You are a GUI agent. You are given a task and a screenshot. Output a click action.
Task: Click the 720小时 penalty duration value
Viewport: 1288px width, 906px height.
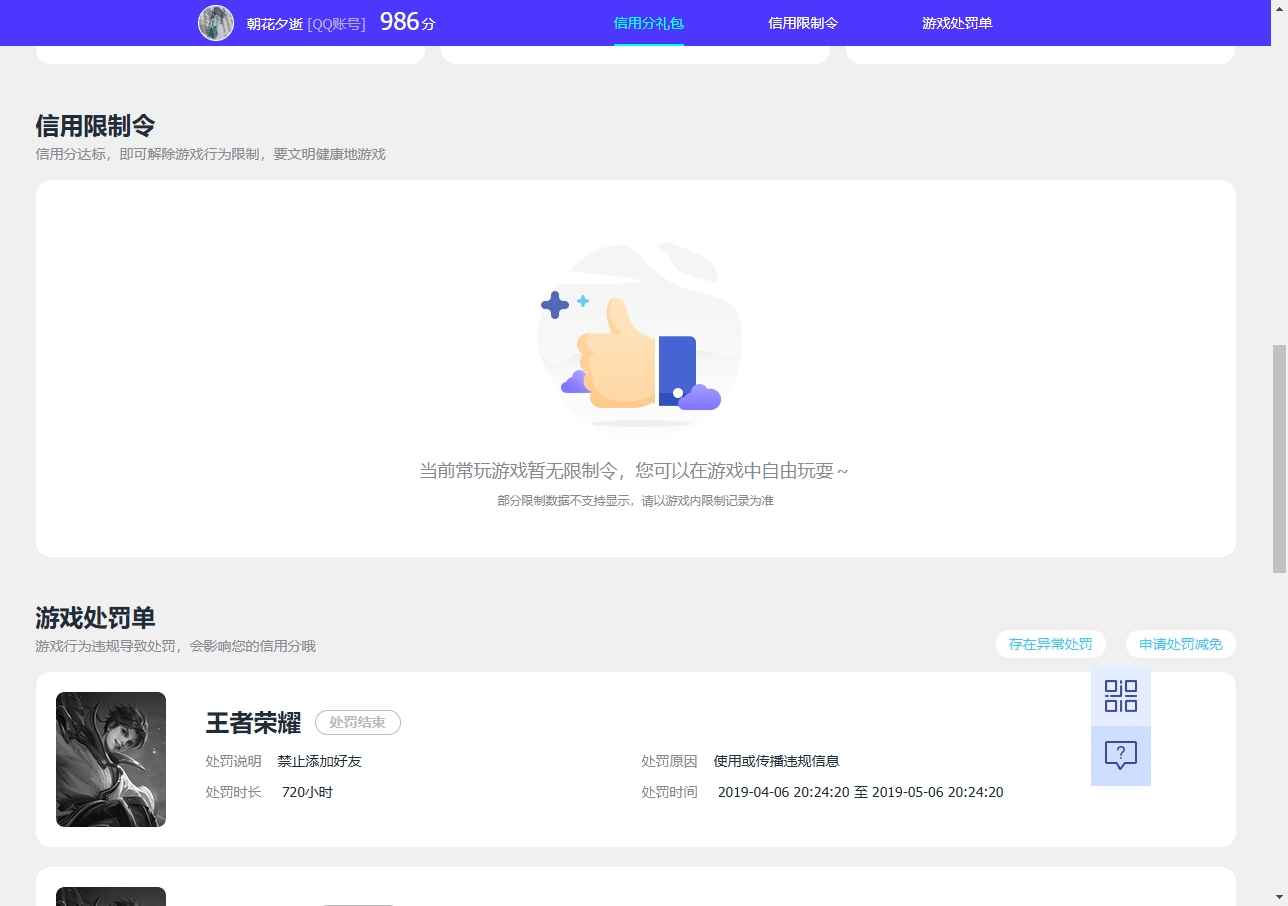307,792
